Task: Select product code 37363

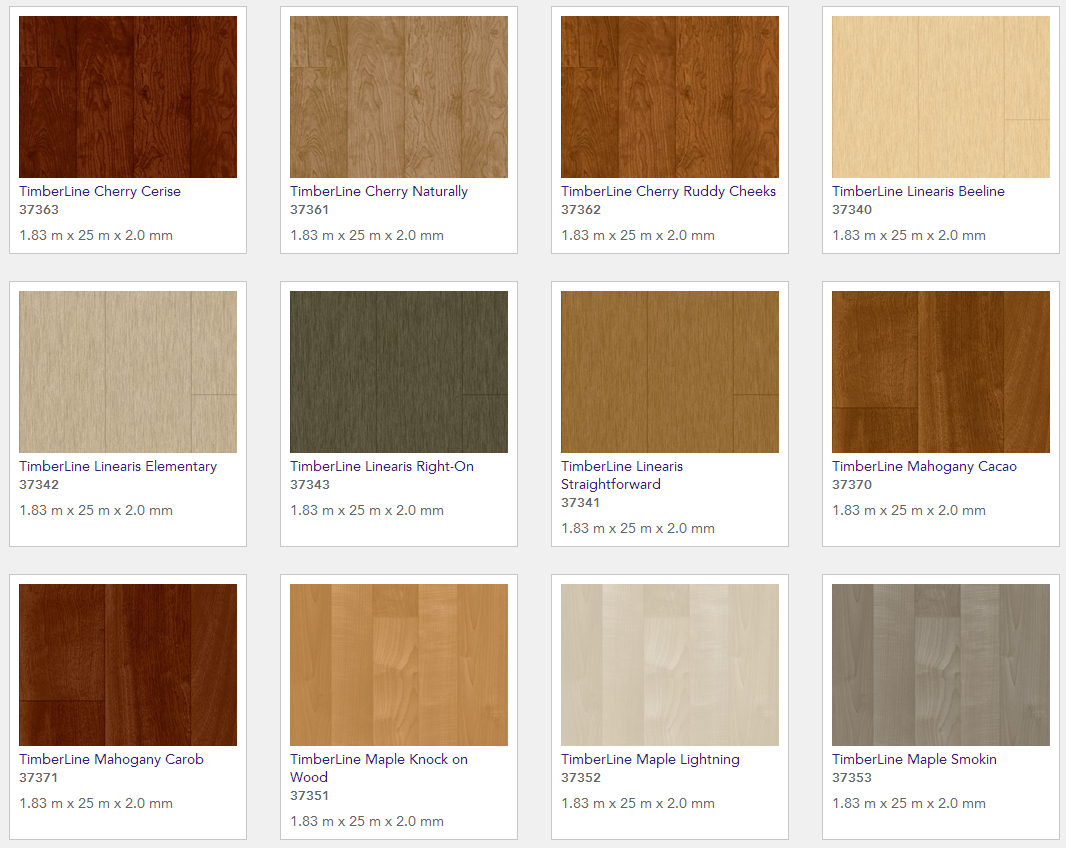Action: pyautogui.click(x=39, y=209)
